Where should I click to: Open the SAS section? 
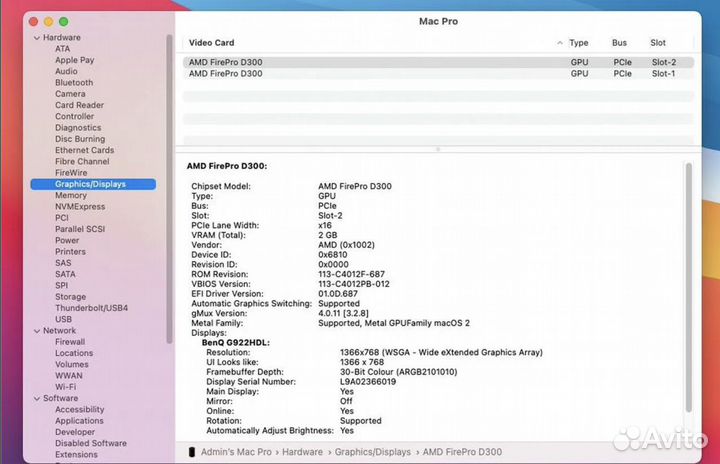pyautogui.click(x=63, y=263)
